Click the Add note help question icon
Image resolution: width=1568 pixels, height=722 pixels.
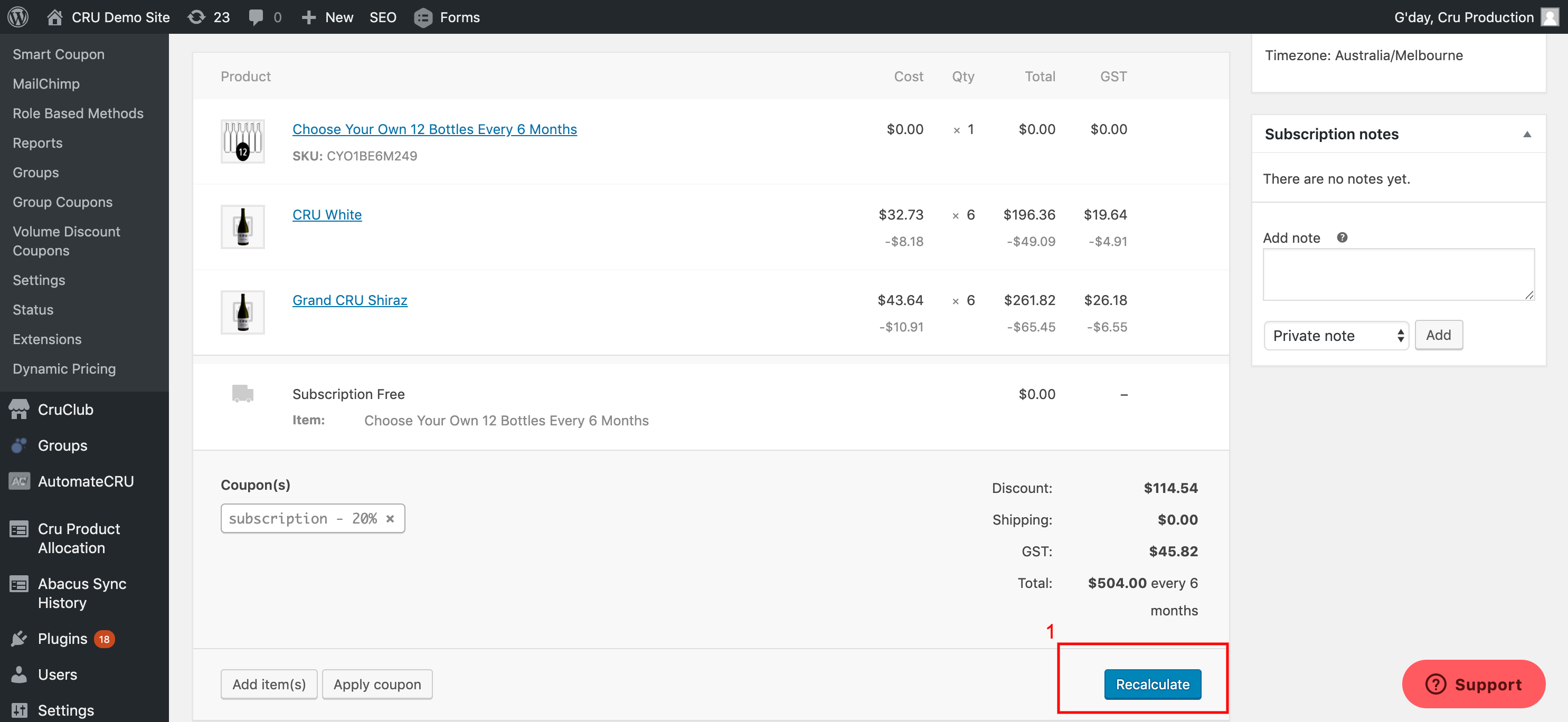1342,238
